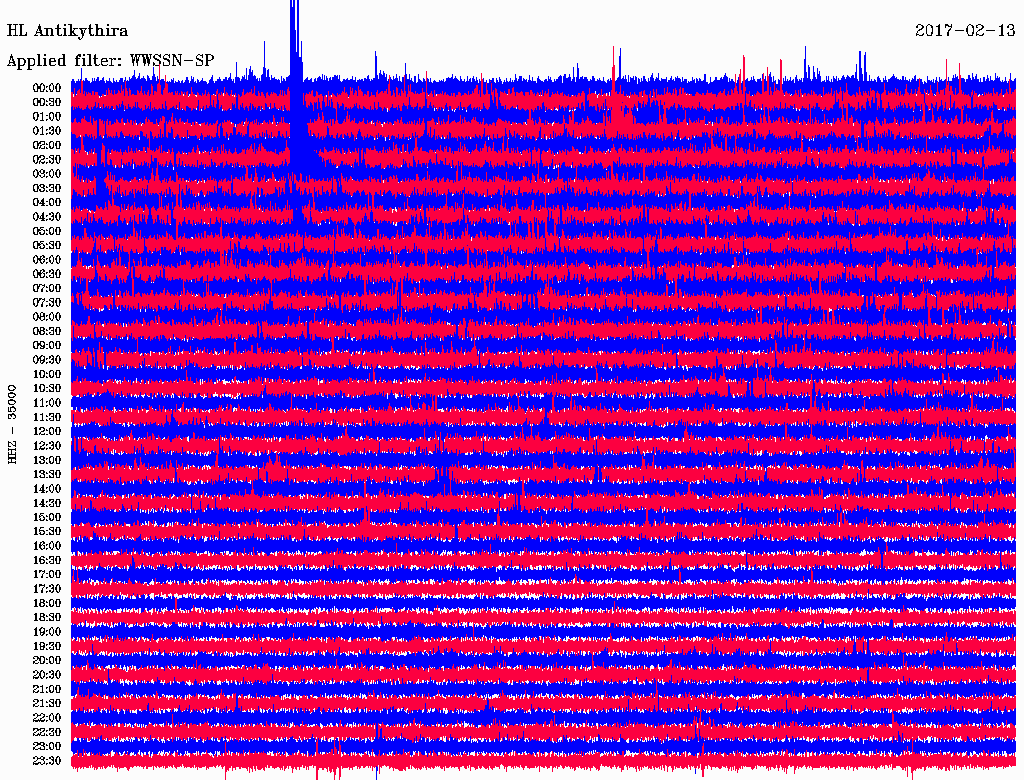
Task: Select the 17:00 time label
Action: pos(47,574)
